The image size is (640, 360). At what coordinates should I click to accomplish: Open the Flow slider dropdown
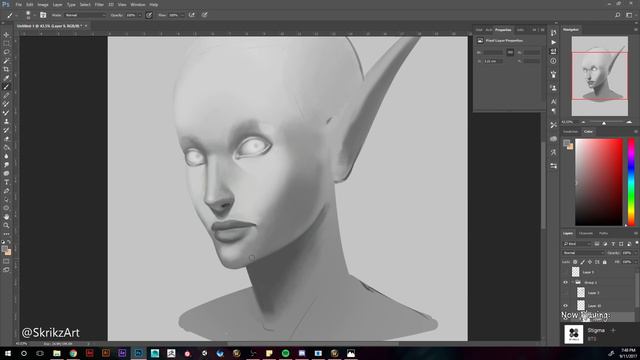[x=182, y=15]
